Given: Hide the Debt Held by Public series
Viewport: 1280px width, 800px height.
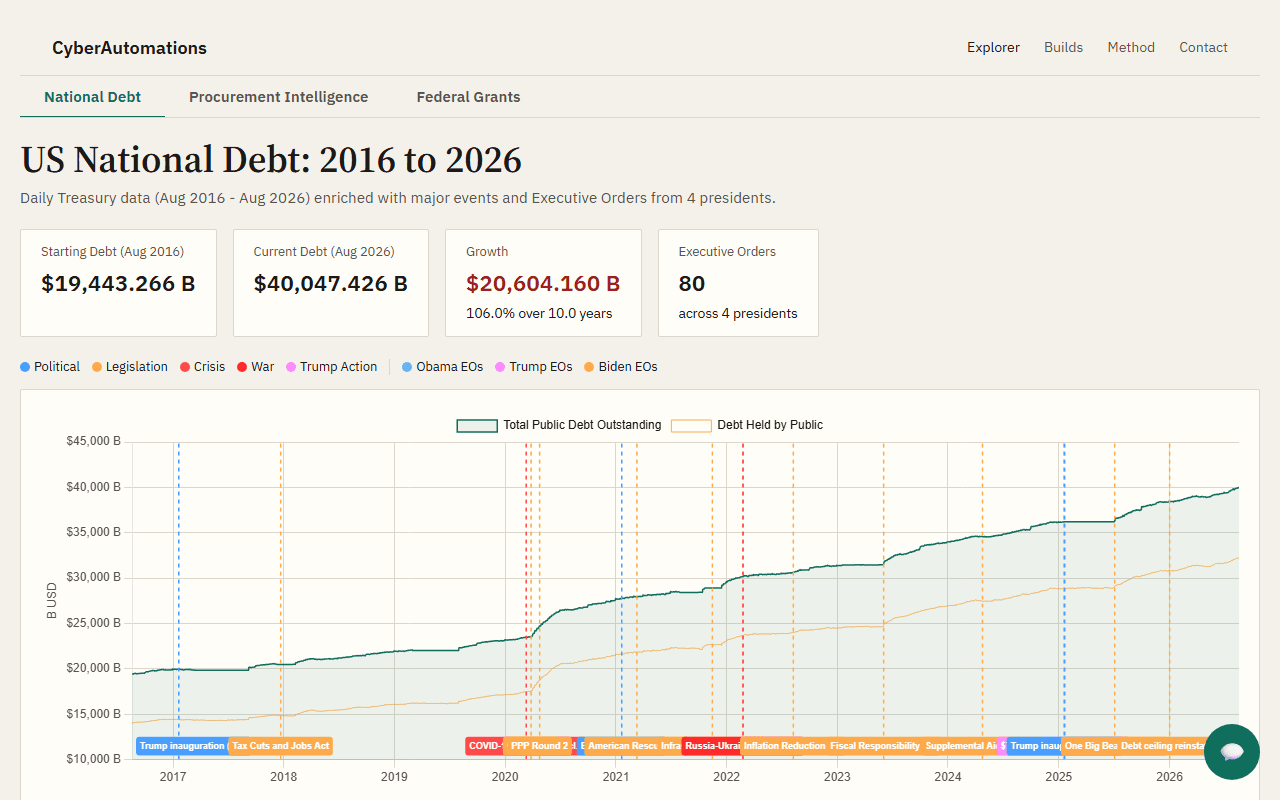Looking at the screenshot, I should click(747, 425).
